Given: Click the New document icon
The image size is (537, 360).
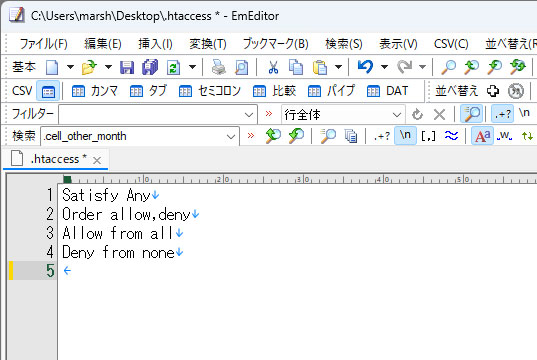Looking at the screenshot, I should click(52, 67).
